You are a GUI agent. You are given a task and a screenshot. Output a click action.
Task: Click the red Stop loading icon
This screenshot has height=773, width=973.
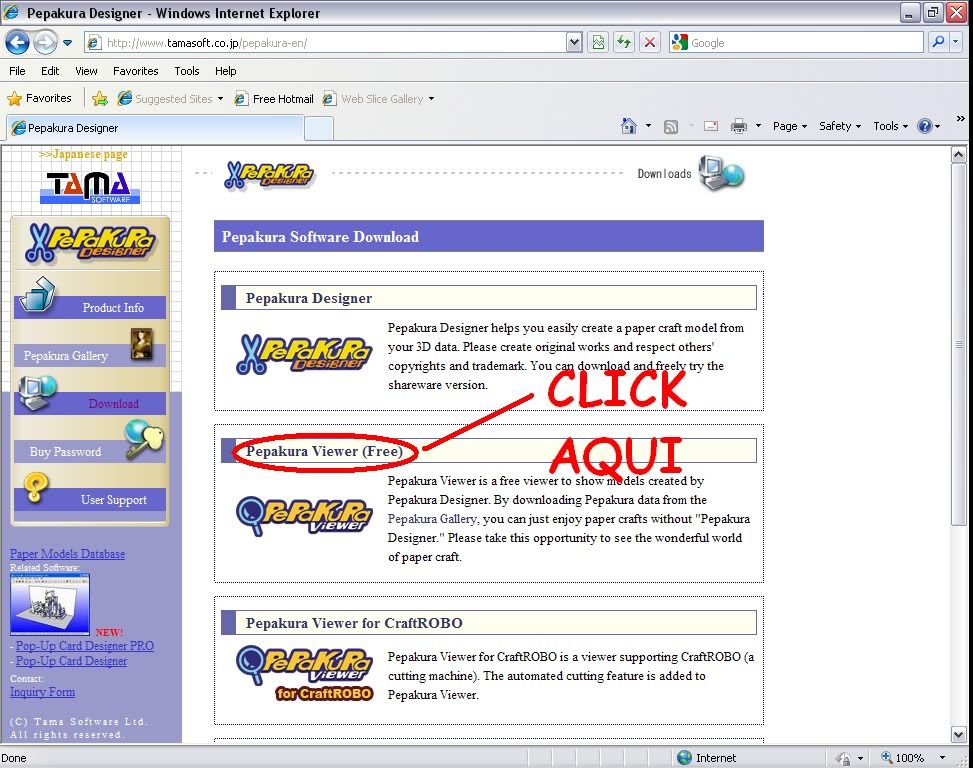tap(650, 42)
